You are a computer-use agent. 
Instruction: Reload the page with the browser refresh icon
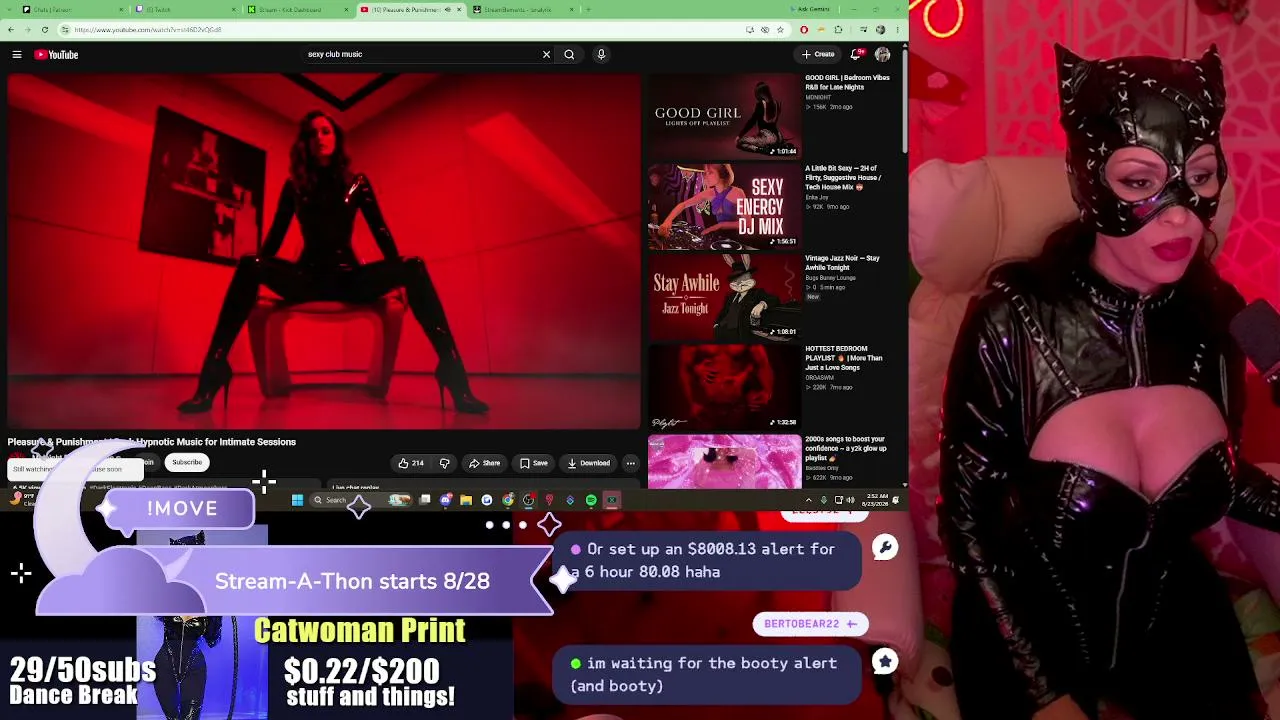tap(44, 30)
